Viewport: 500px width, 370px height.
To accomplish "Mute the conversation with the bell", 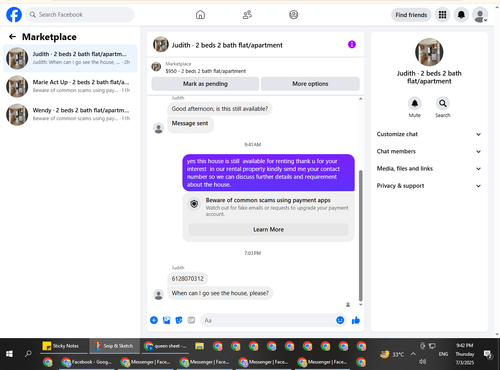I will (415, 104).
